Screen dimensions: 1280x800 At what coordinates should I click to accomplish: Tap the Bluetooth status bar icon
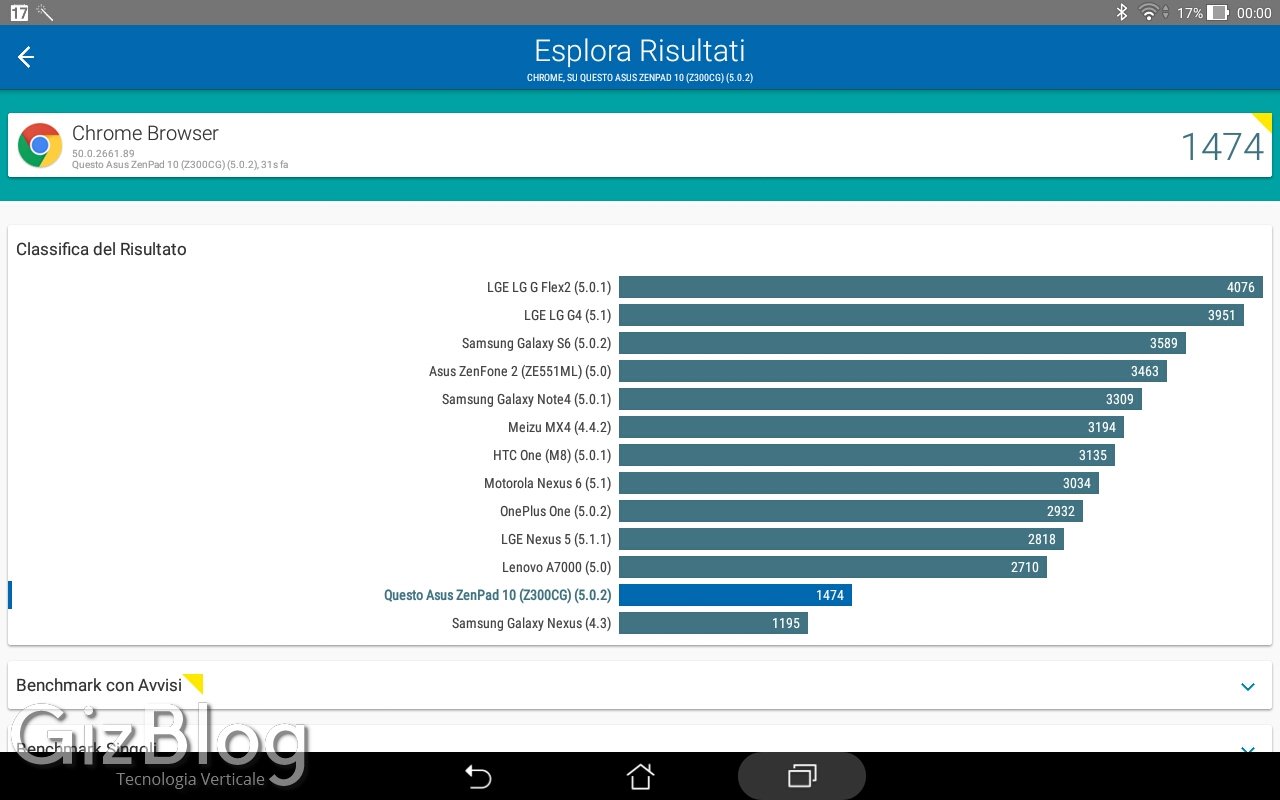[x=1122, y=13]
